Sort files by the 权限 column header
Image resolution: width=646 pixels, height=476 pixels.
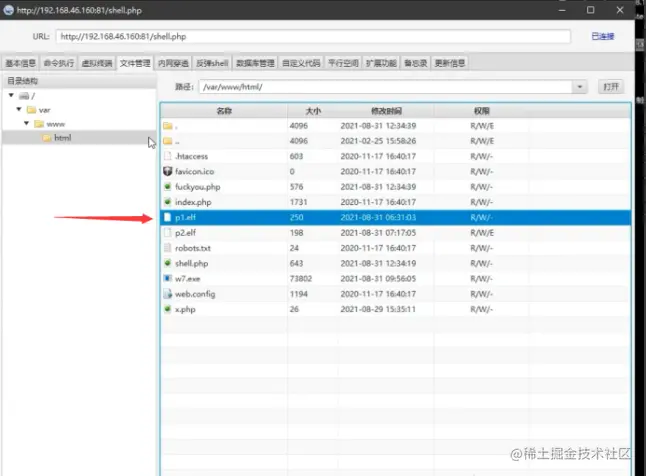coord(481,111)
